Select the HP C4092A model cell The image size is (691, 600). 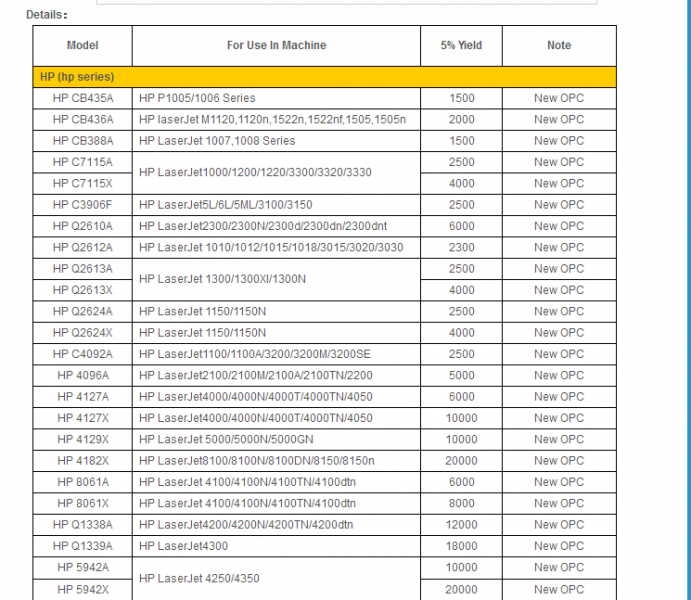[83, 354]
